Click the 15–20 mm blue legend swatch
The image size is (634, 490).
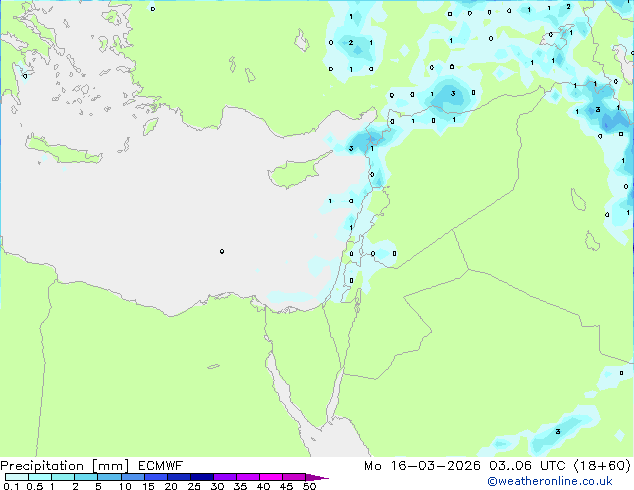[x=155, y=477]
